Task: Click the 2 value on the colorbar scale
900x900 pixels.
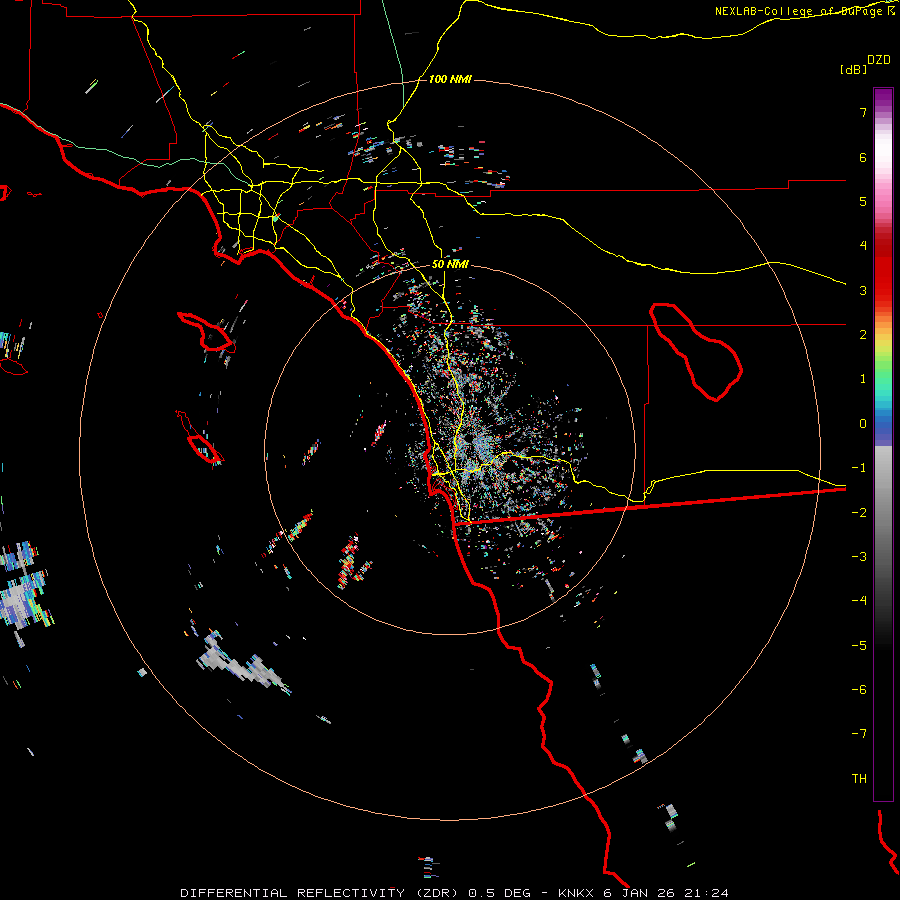Action: click(863, 335)
